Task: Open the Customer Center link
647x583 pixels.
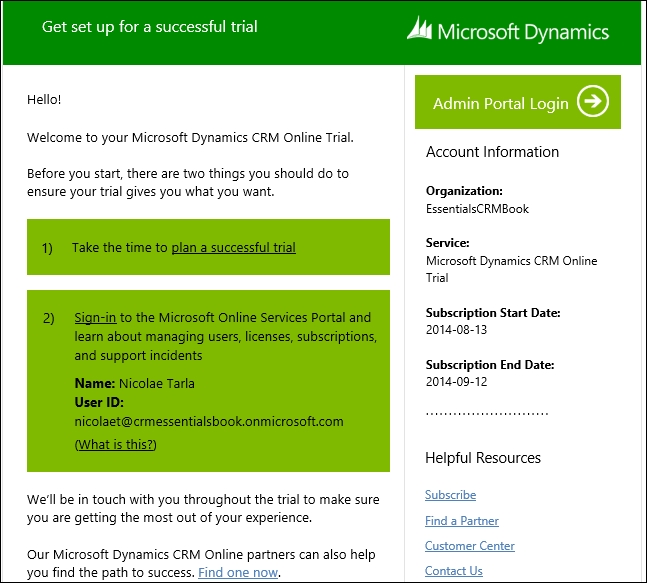Action: (470, 546)
